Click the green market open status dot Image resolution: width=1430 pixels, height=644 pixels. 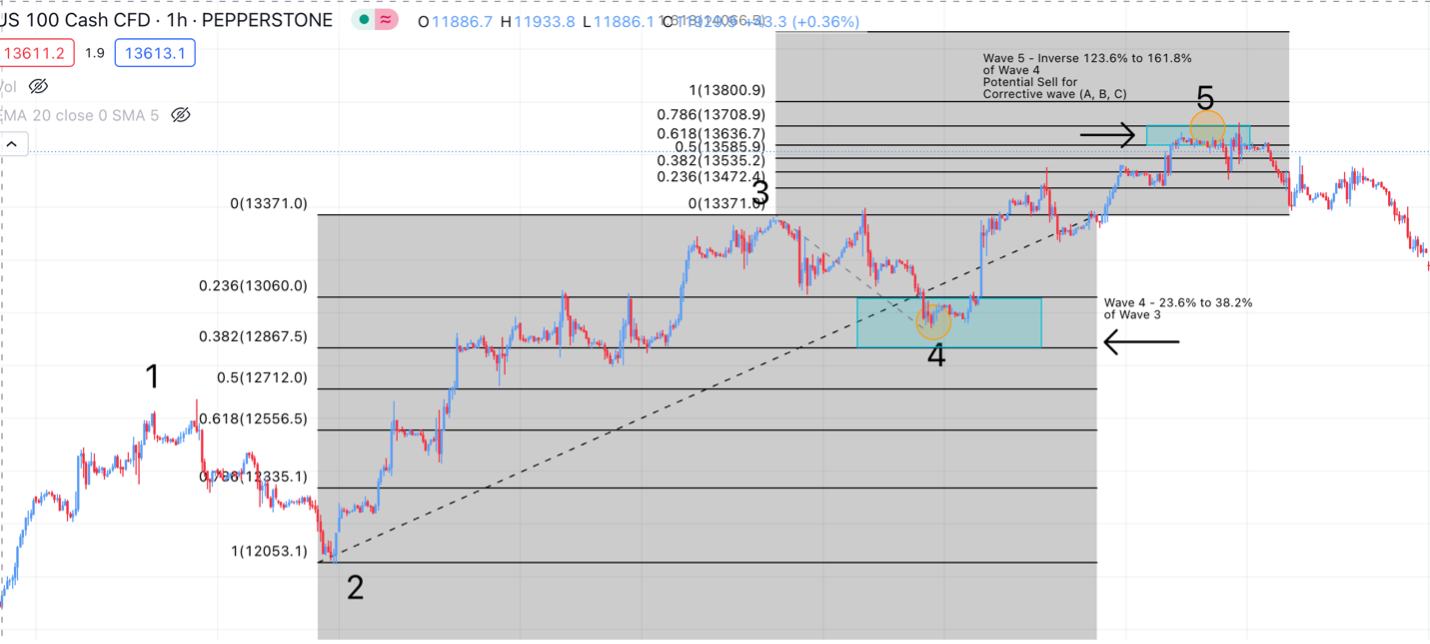click(x=364, y=19)
